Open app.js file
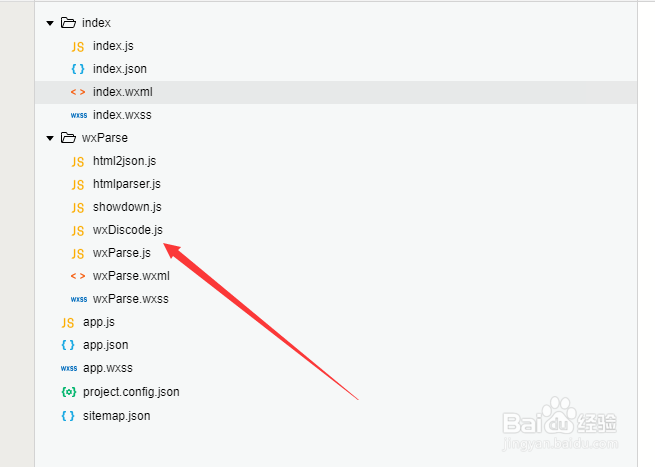This screenshot has height=467, width=655. click(99, 322)
